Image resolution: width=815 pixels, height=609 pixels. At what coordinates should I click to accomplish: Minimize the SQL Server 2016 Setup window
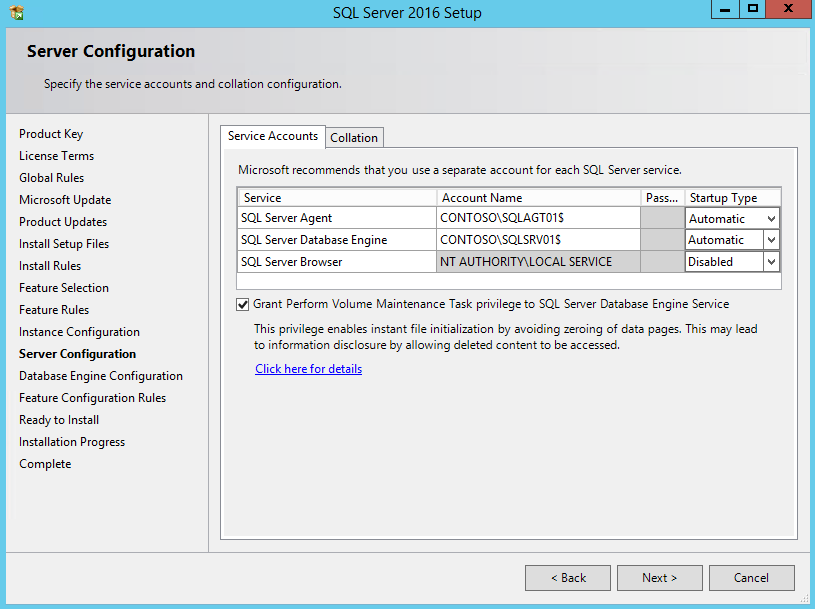click(725, 9)
